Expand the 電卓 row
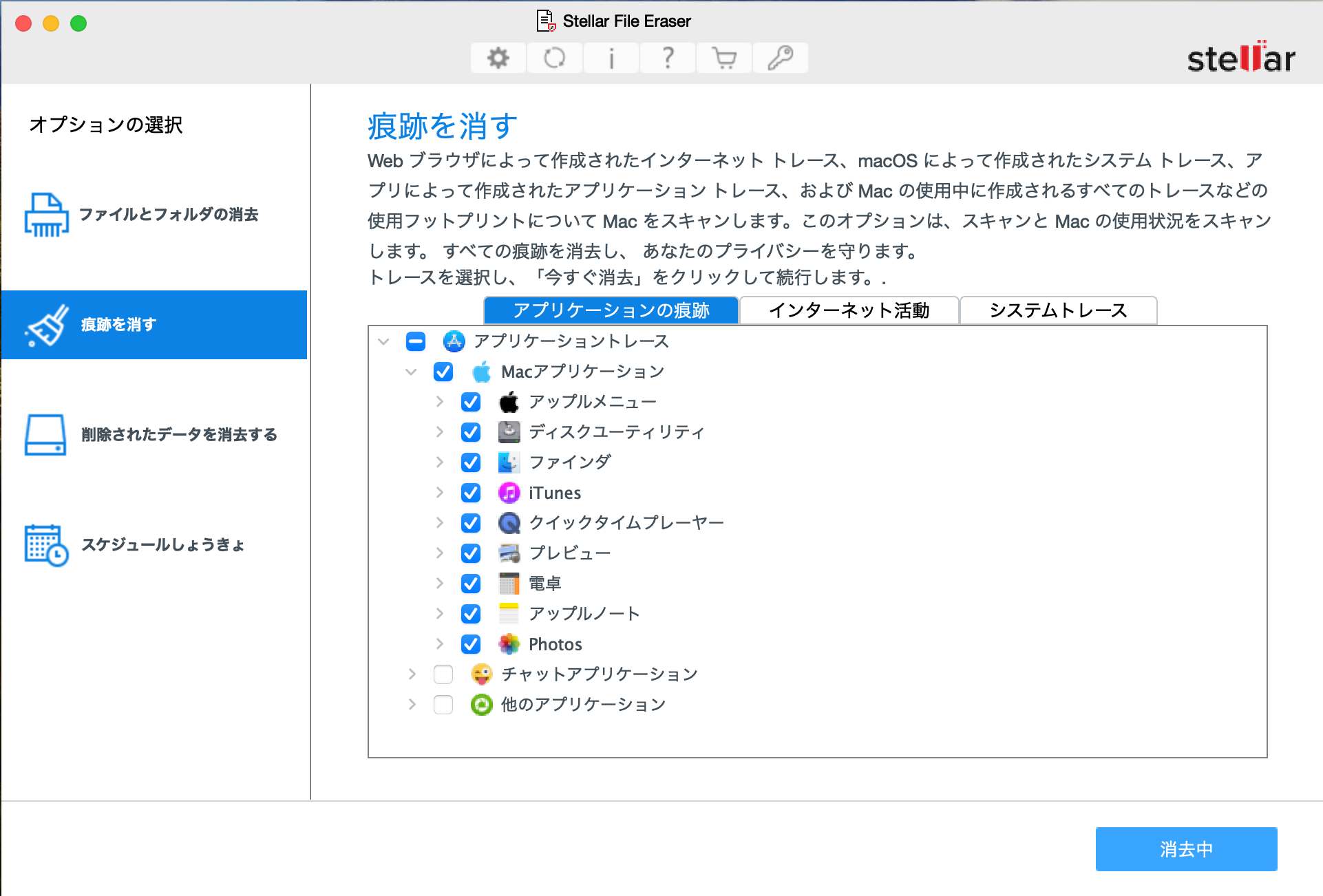The image size is (1323, 896). coord(439,584)
